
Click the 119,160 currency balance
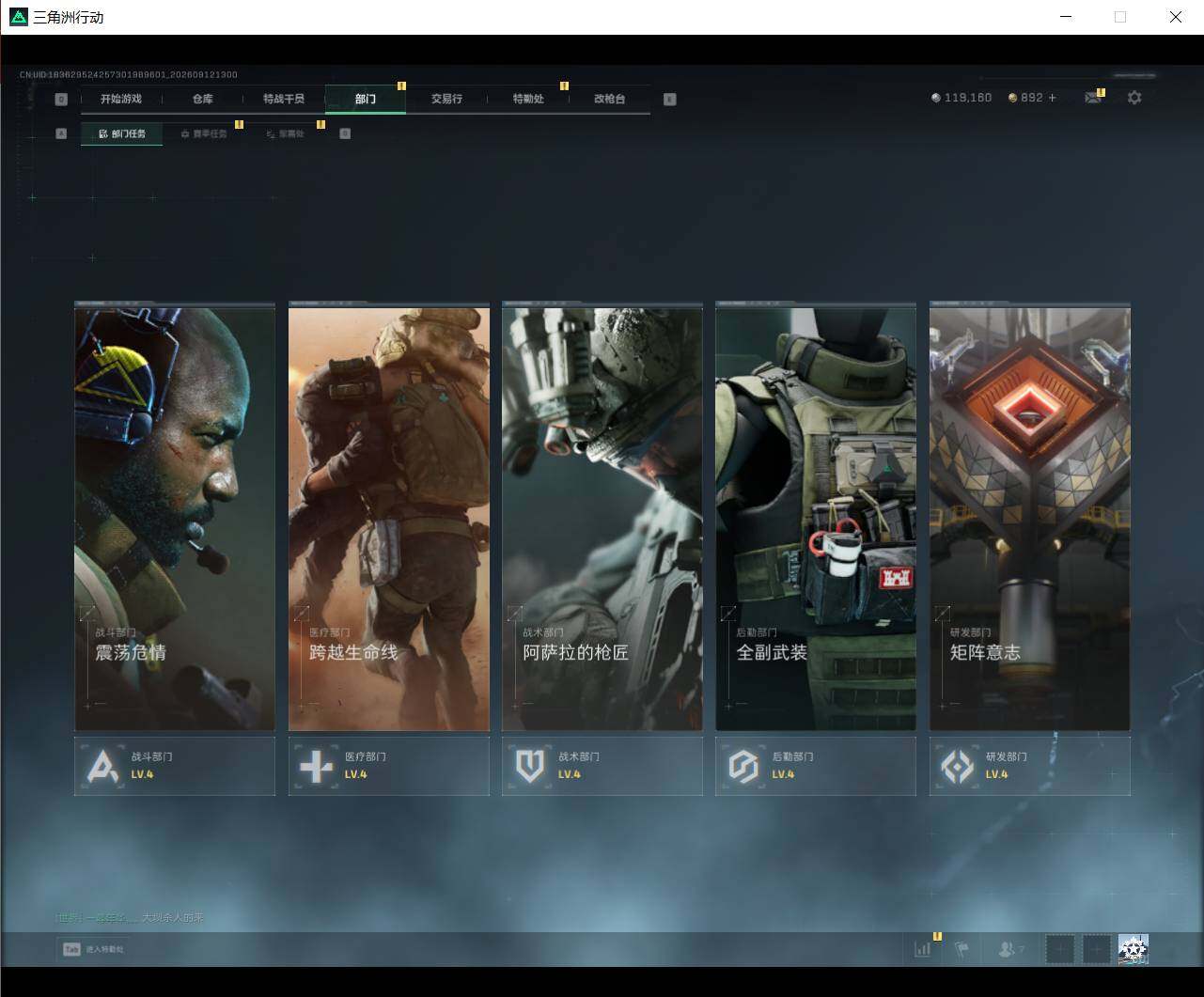[962, 98]
